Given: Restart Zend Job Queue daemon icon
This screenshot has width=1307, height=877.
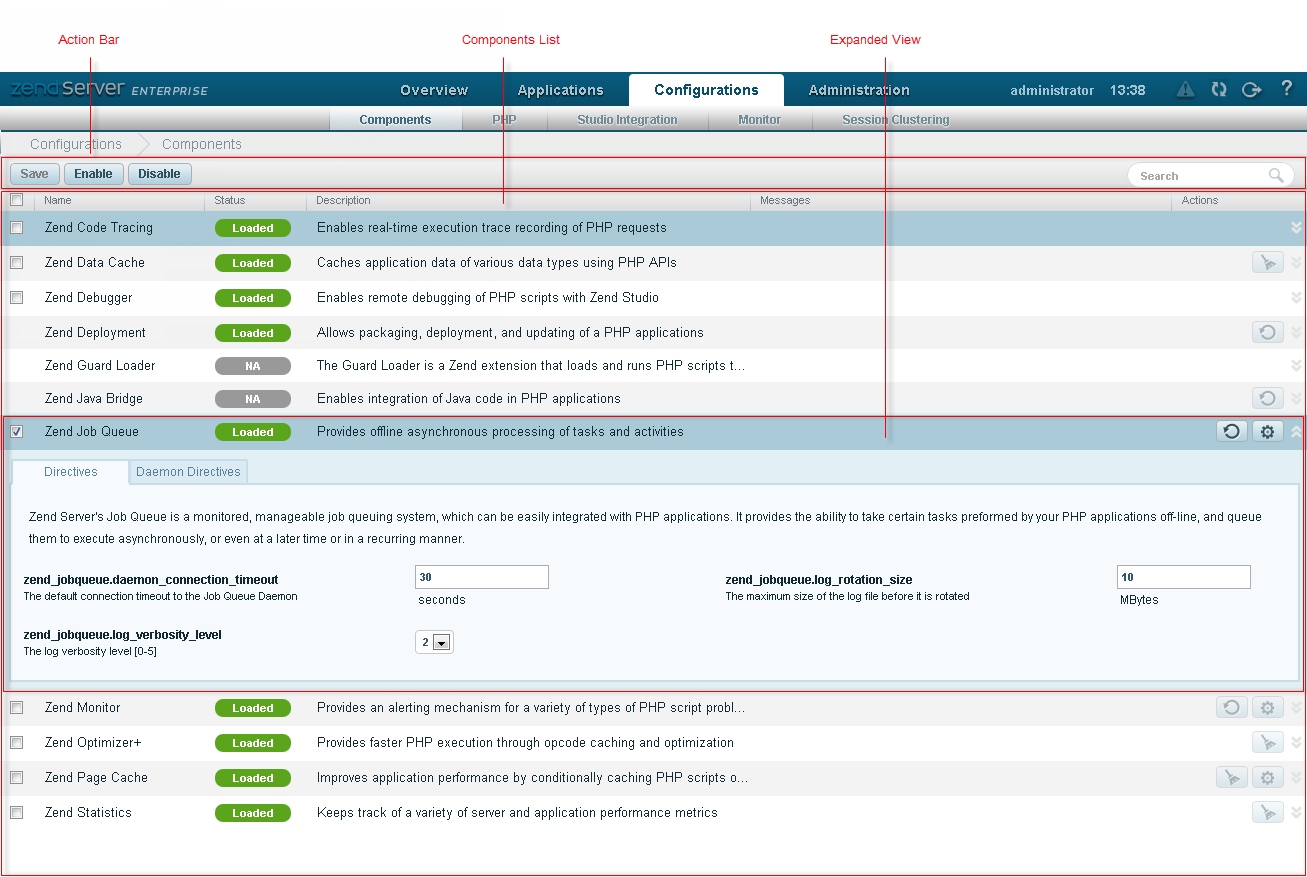Looking at the screenshot, I should (x=1232, y=432).
